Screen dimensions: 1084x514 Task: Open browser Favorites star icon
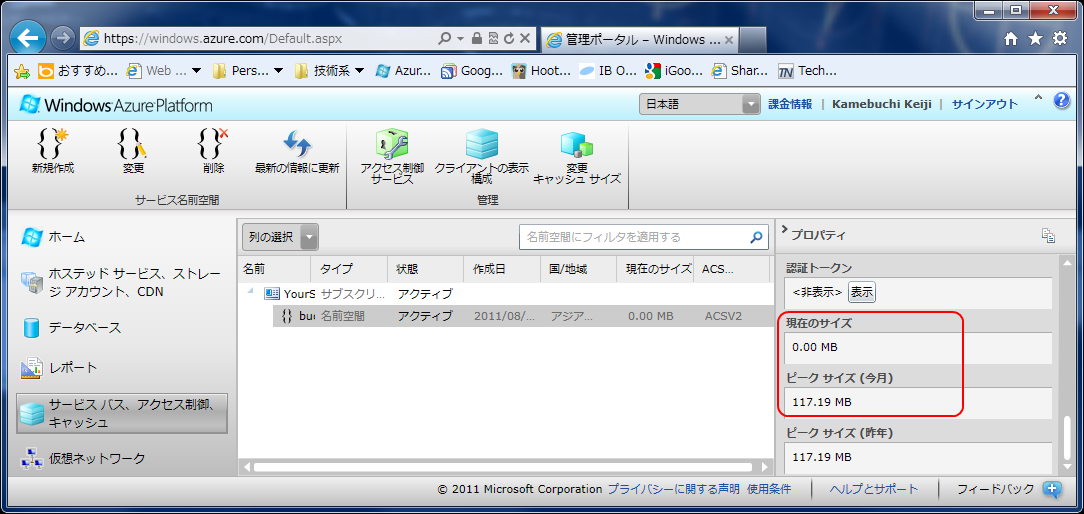coord(1035,39)
